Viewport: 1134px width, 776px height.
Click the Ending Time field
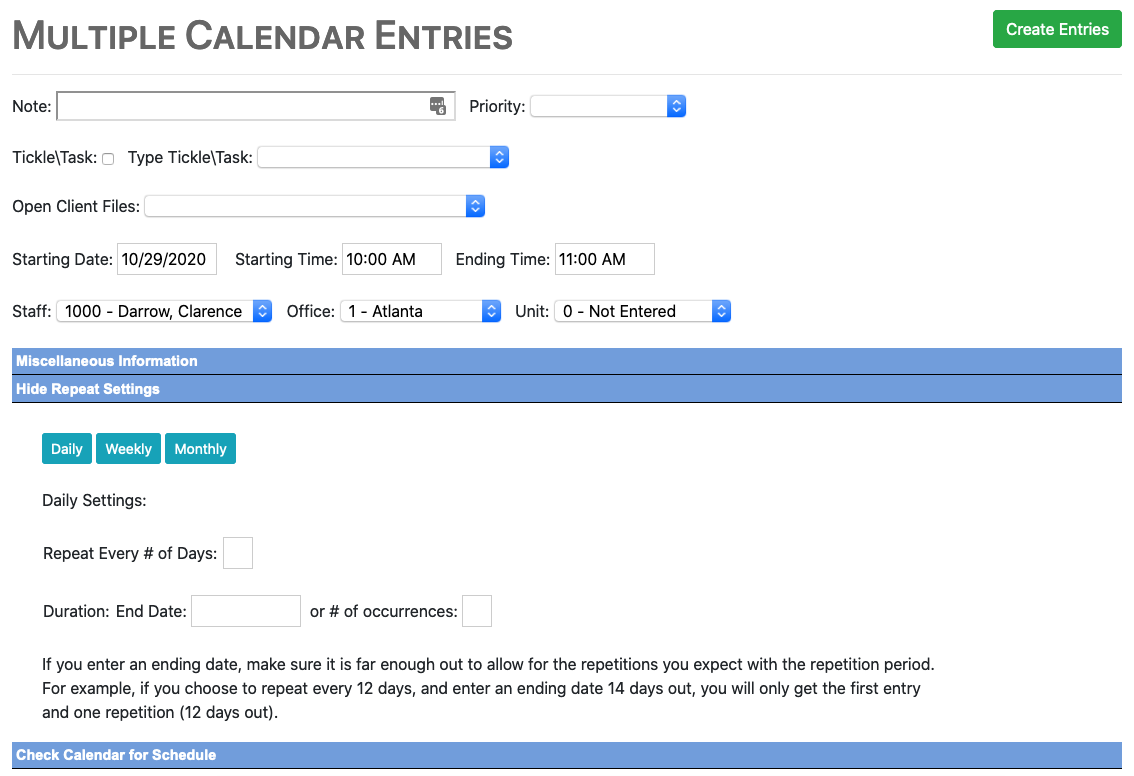point(604,259)
